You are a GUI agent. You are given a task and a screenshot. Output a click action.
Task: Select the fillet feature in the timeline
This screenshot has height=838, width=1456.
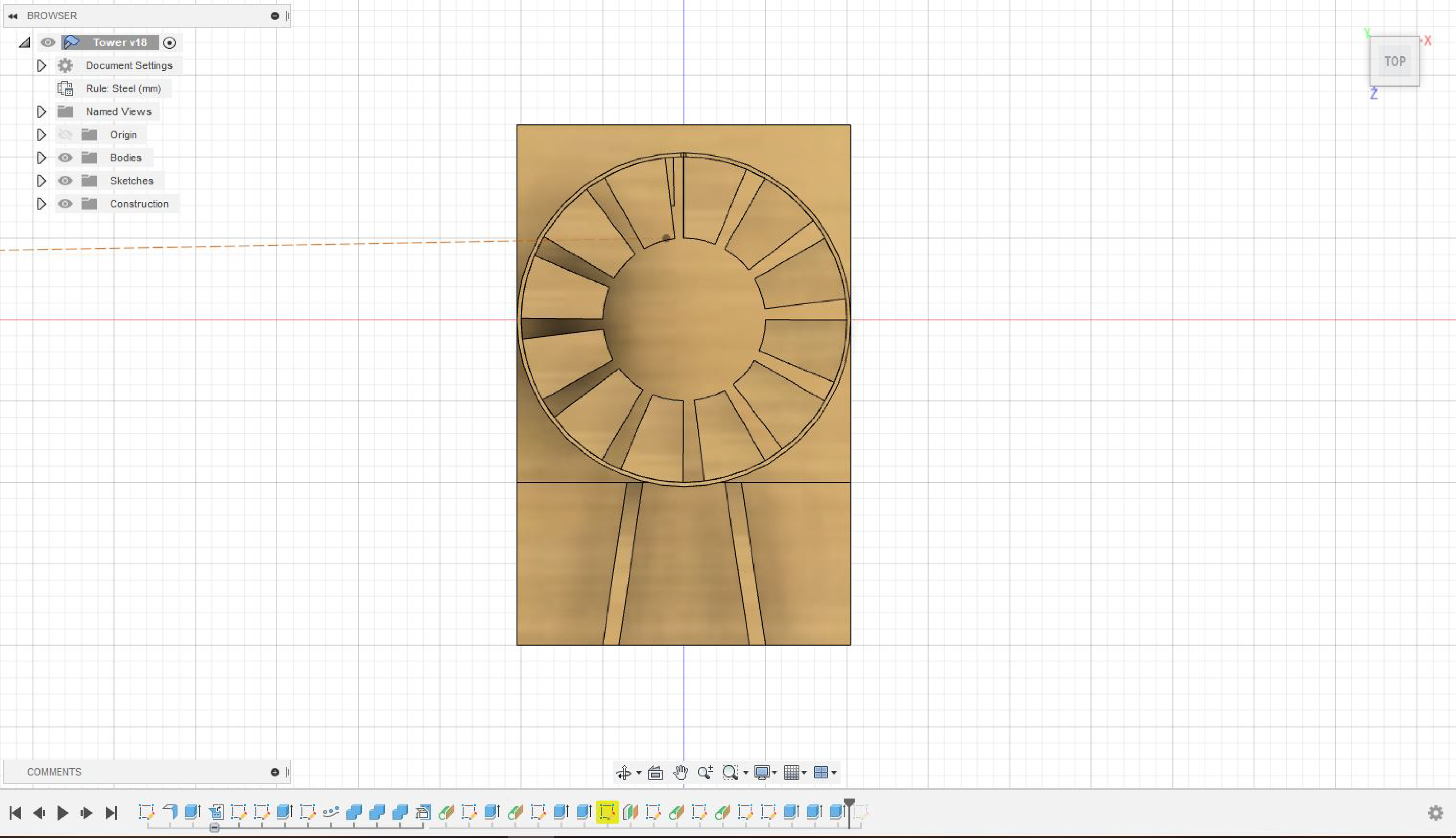click(170, 812)
